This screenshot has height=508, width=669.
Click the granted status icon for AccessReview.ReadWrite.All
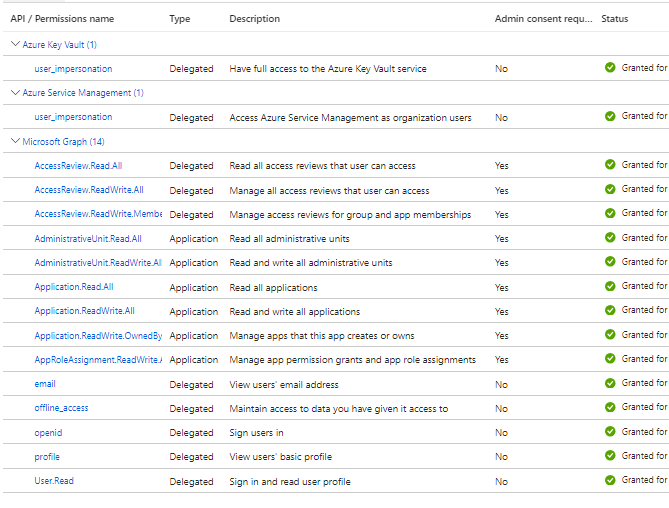[x=610, y=189]
